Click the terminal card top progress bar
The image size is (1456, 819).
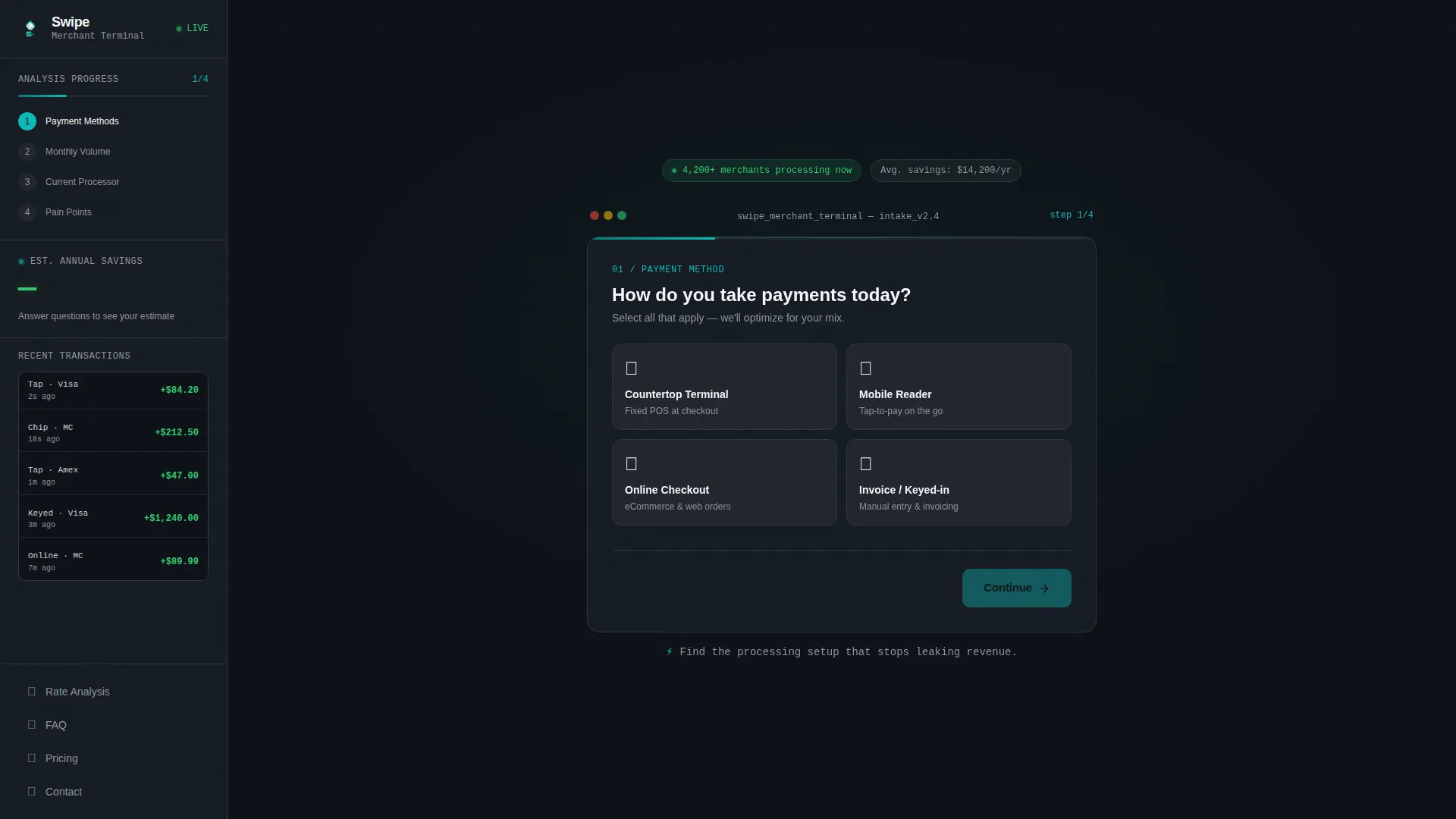tap(842, 238)
